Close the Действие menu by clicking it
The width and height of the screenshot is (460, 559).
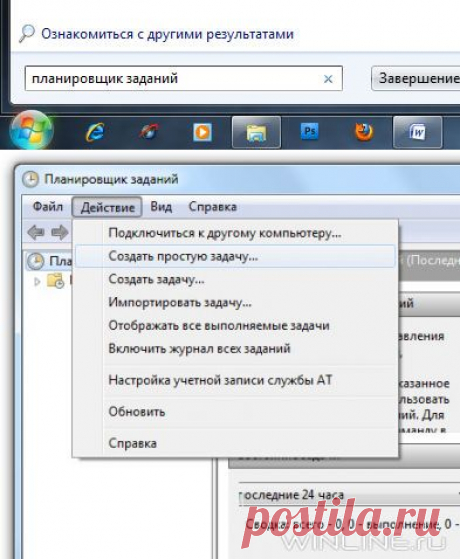tap(107, 207)
